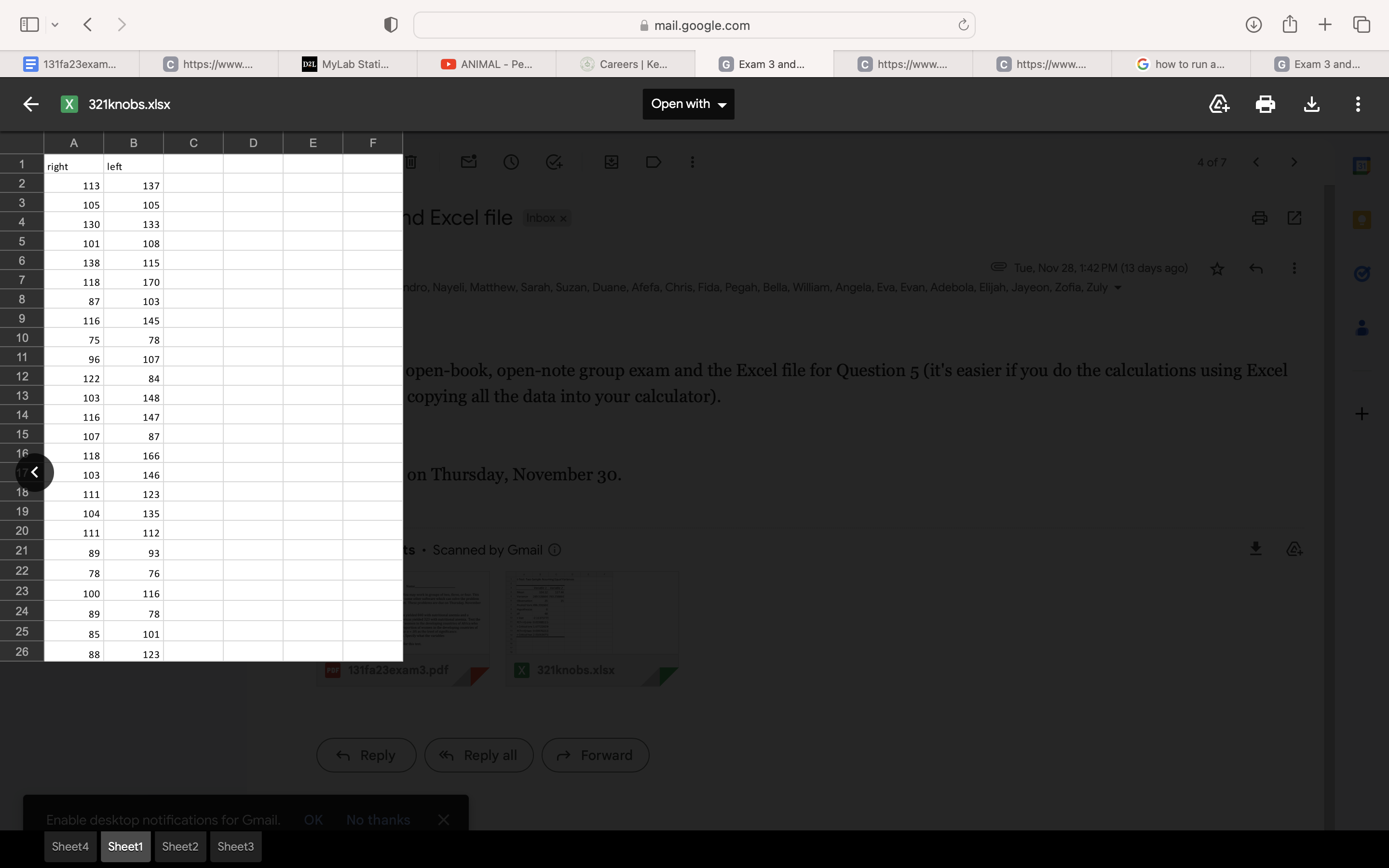Click Safari's share icon
1389x868 pixels.
1290,25
